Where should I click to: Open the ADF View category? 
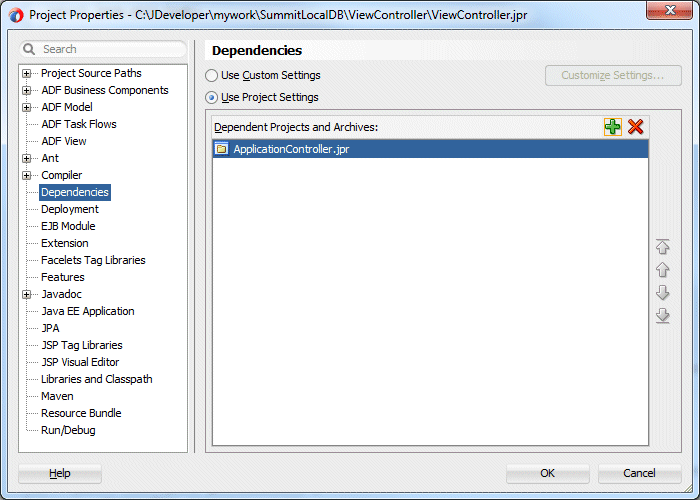tap(64, 141)
